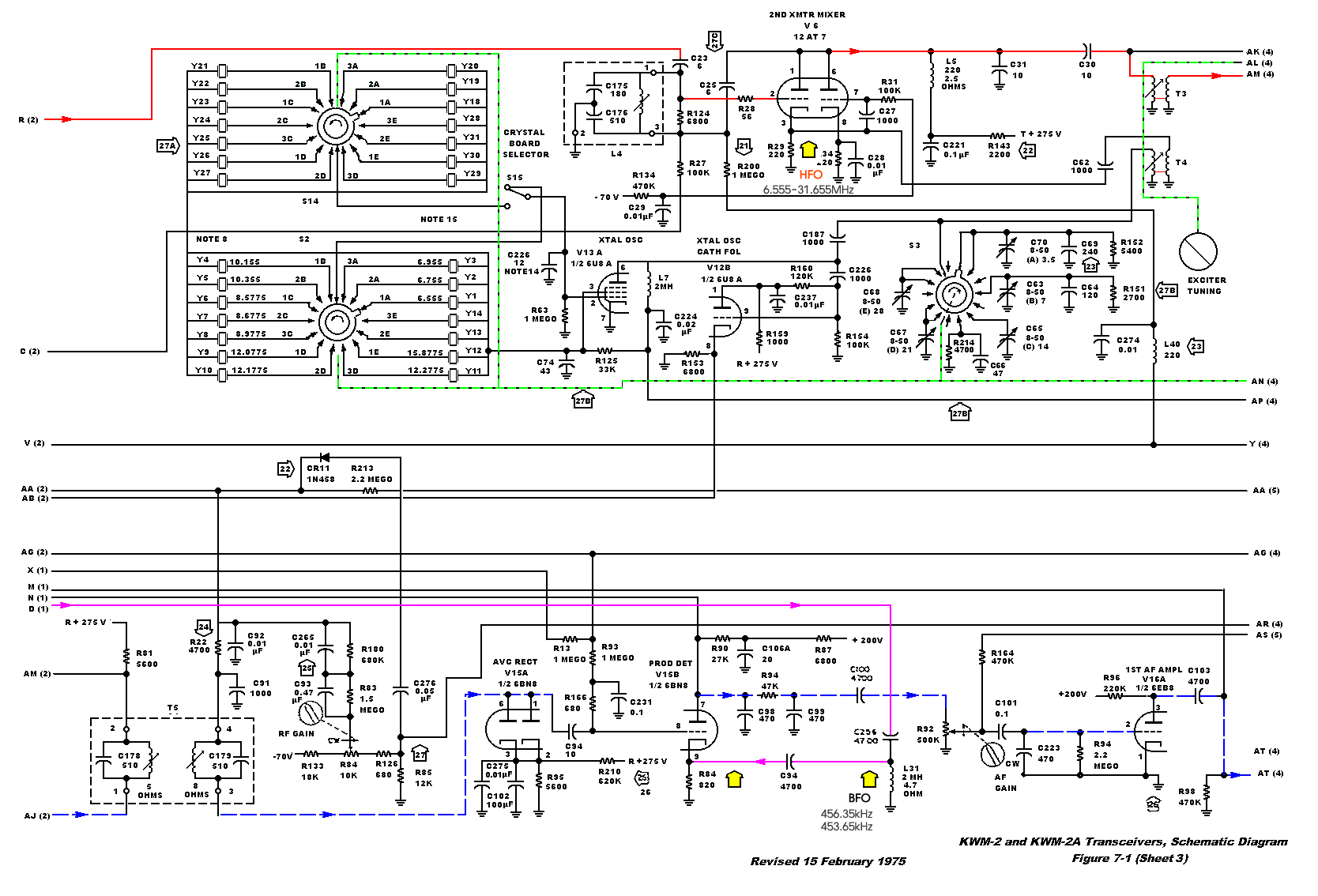The image size is (1318, 896).
Task: Click the R164 470K resistor label
Action: point(1003,657)
